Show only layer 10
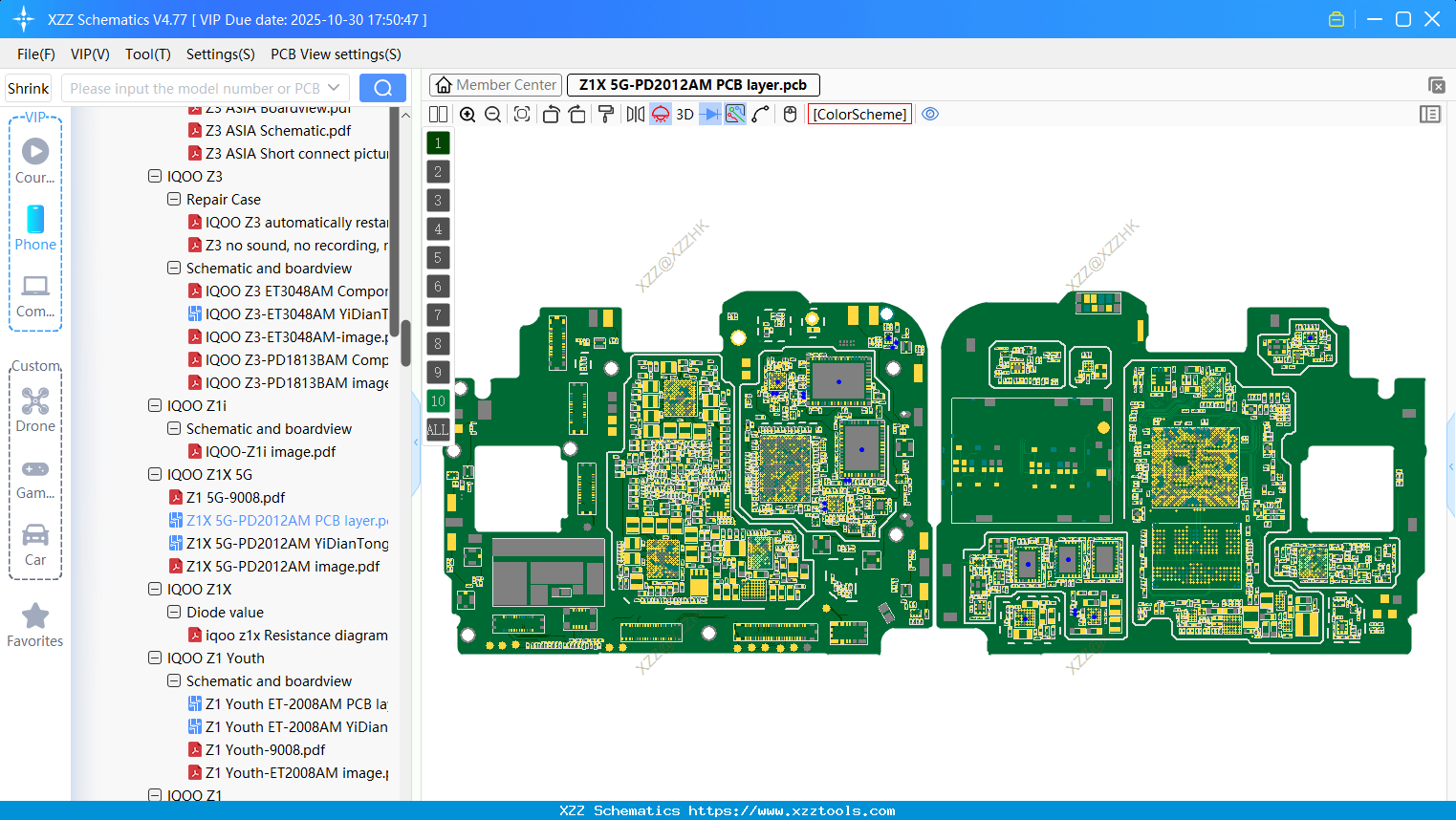Image resolution: width=1456 pixels, height=820 pixels. click(x=437, y=400)
